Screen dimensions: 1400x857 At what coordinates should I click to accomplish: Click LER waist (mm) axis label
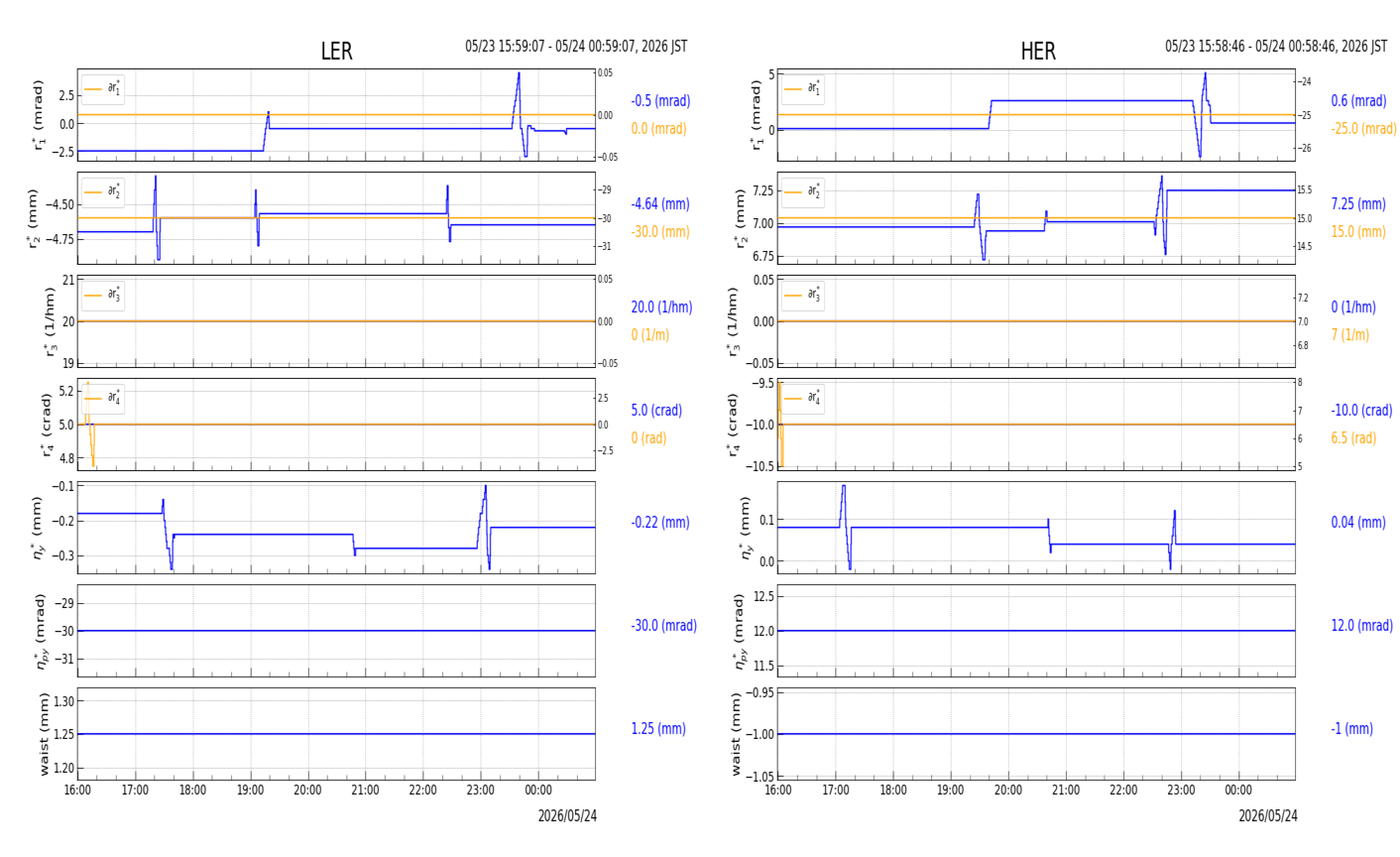[43, 734]
